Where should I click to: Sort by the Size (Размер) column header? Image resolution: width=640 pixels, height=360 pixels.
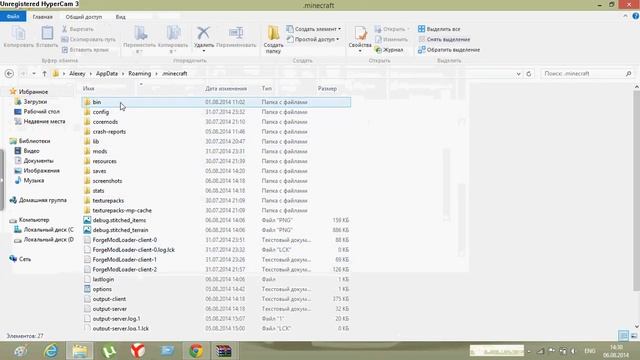click(327, 89)
